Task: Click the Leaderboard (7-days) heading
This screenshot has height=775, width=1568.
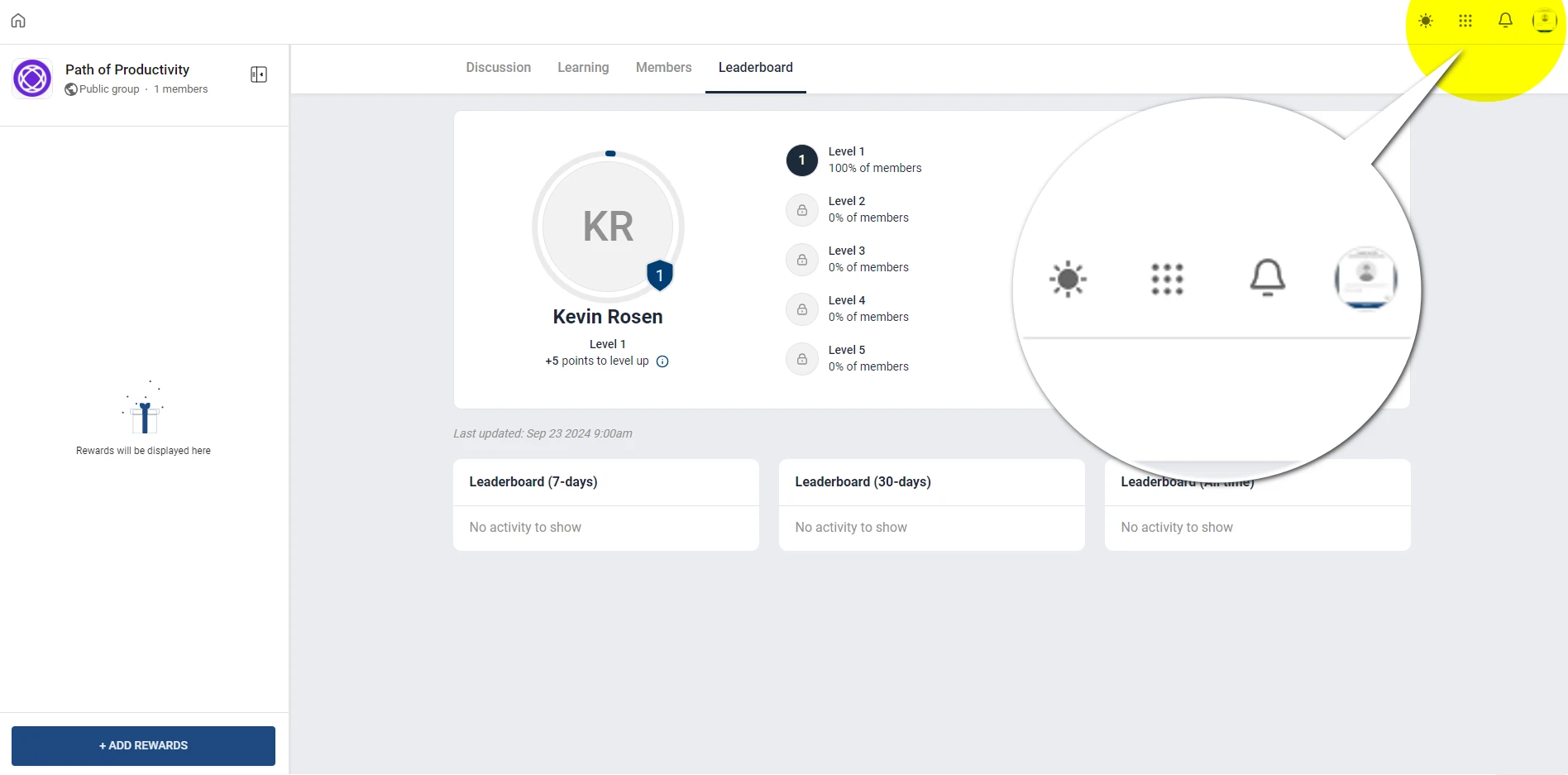Action: point(533,482)
